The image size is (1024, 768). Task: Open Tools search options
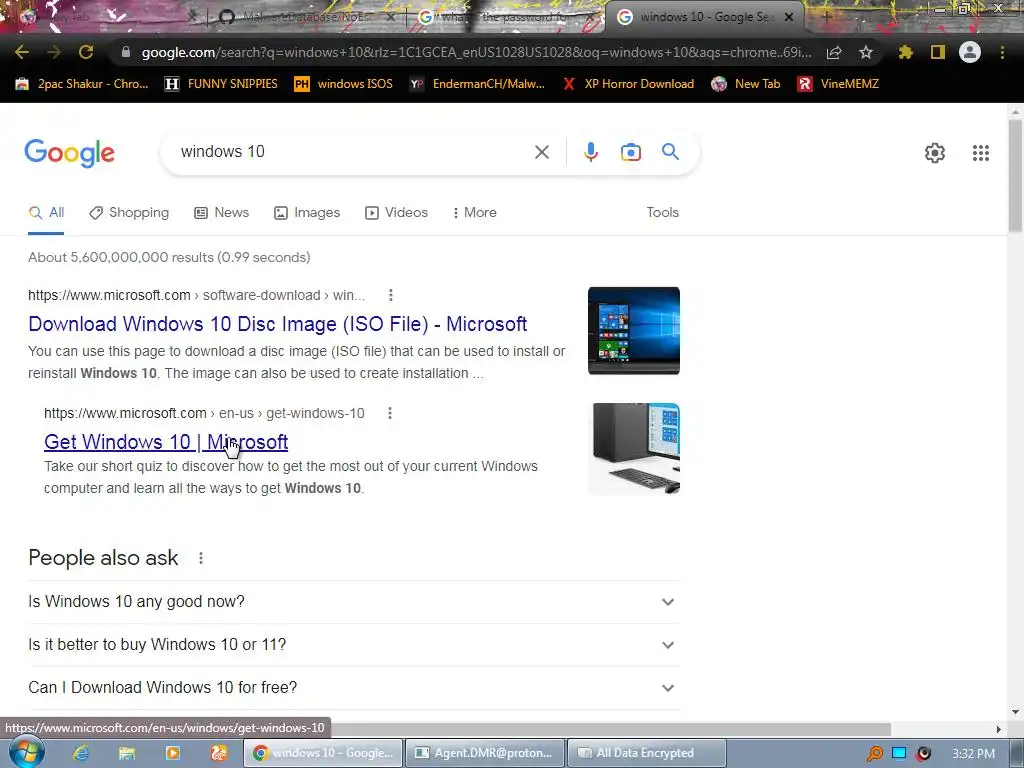pos(662,212)
